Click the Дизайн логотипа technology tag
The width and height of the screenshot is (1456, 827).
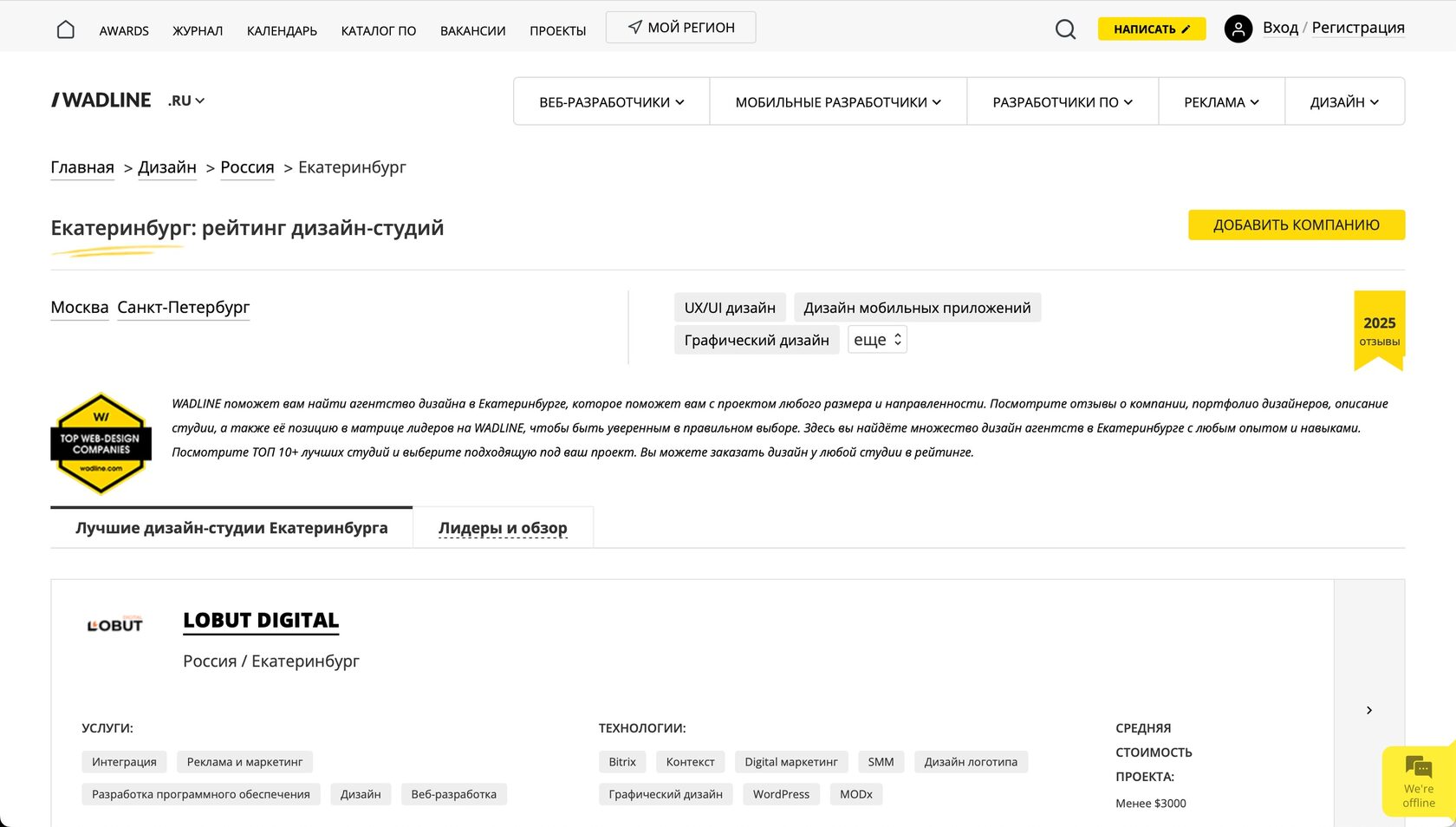971,762
